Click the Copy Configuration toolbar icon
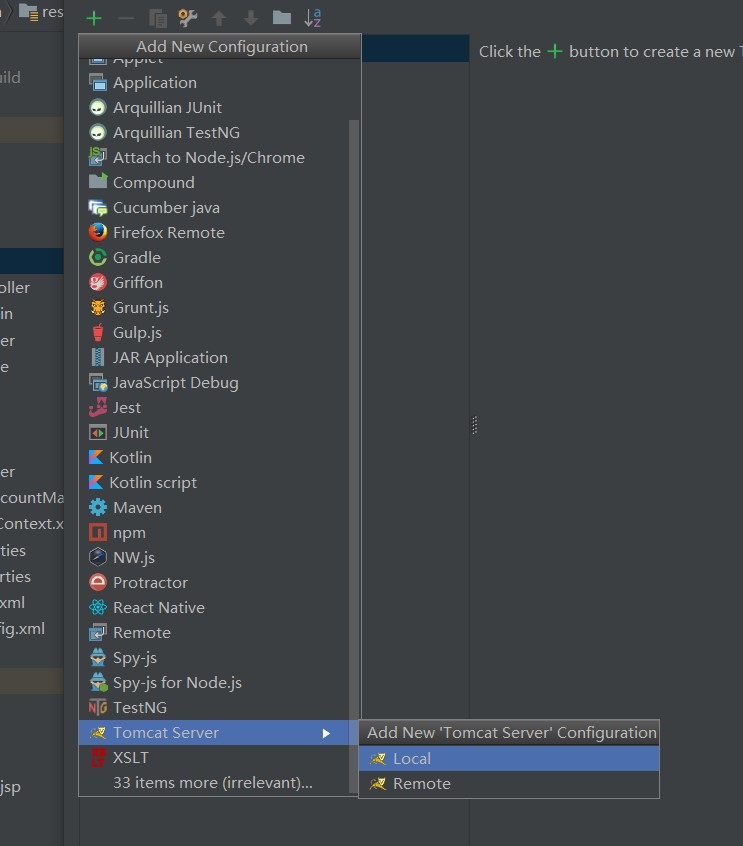 pyautogui.click(x=158, y=18)
